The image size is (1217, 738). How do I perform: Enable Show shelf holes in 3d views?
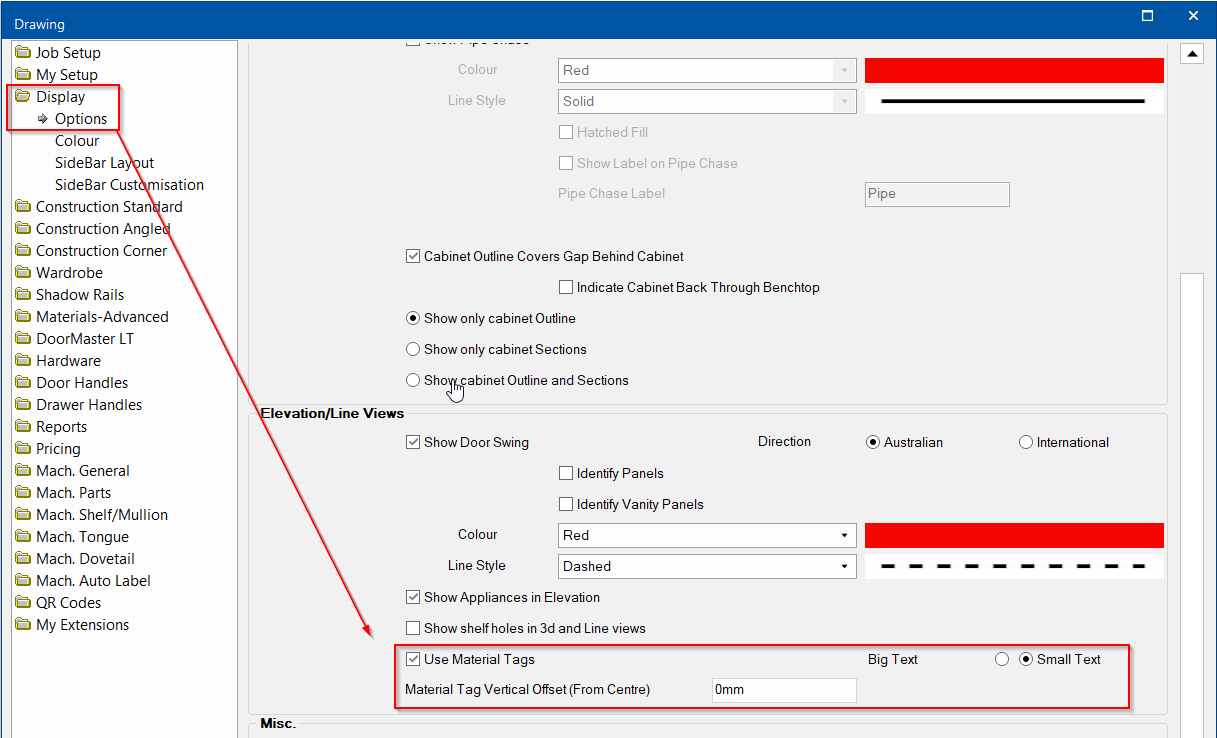(413, 628)
